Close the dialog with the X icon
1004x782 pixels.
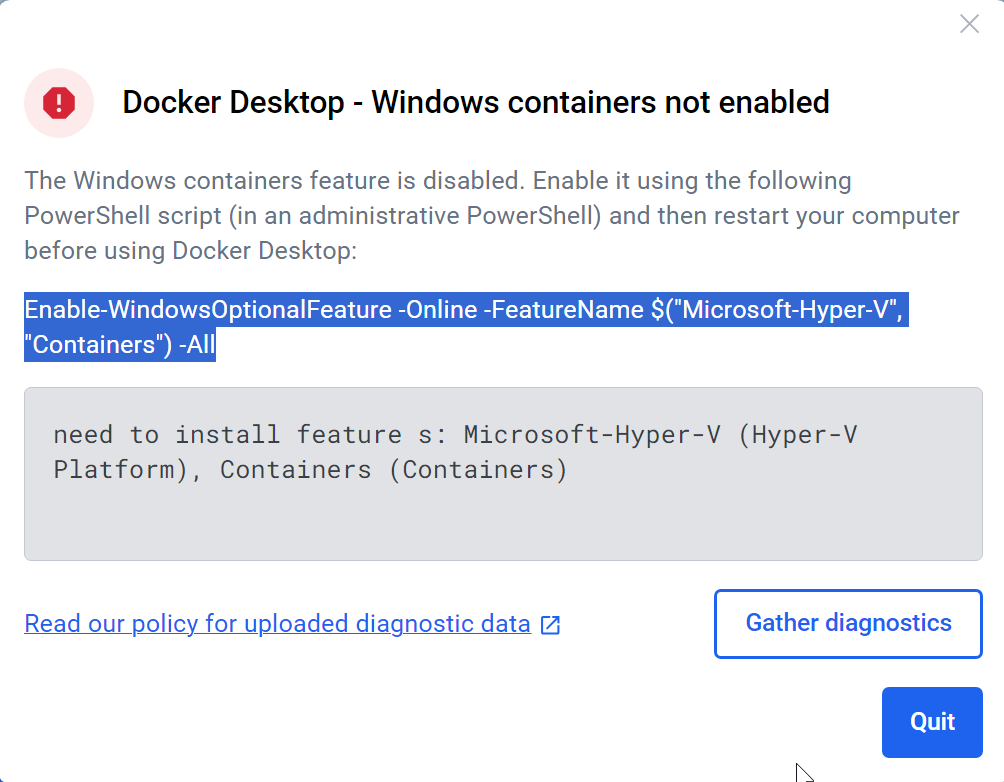pyautogui.click(x=969, y=24)
